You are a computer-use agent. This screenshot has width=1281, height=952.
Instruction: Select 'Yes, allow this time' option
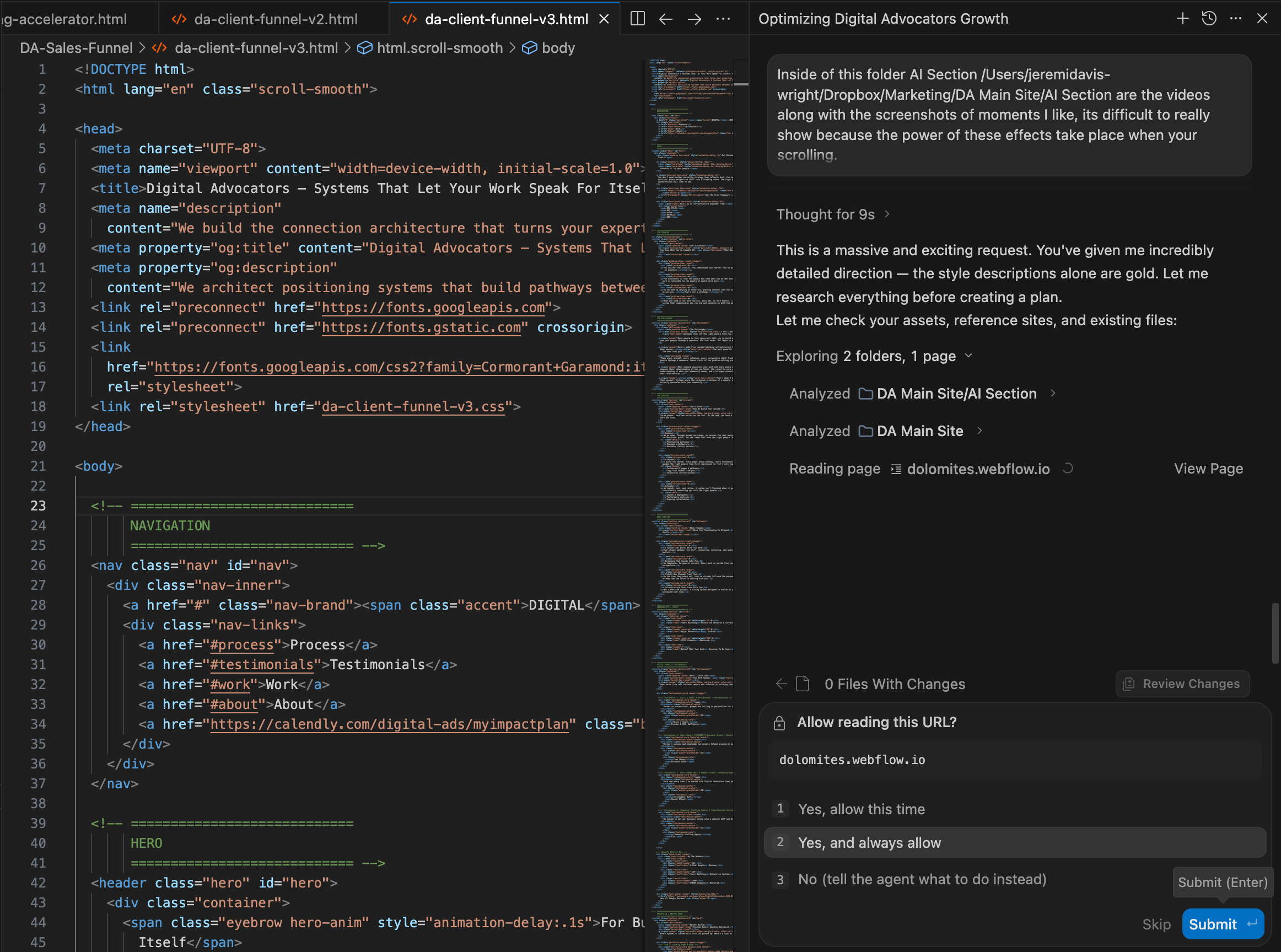(x=1015, y=809)
